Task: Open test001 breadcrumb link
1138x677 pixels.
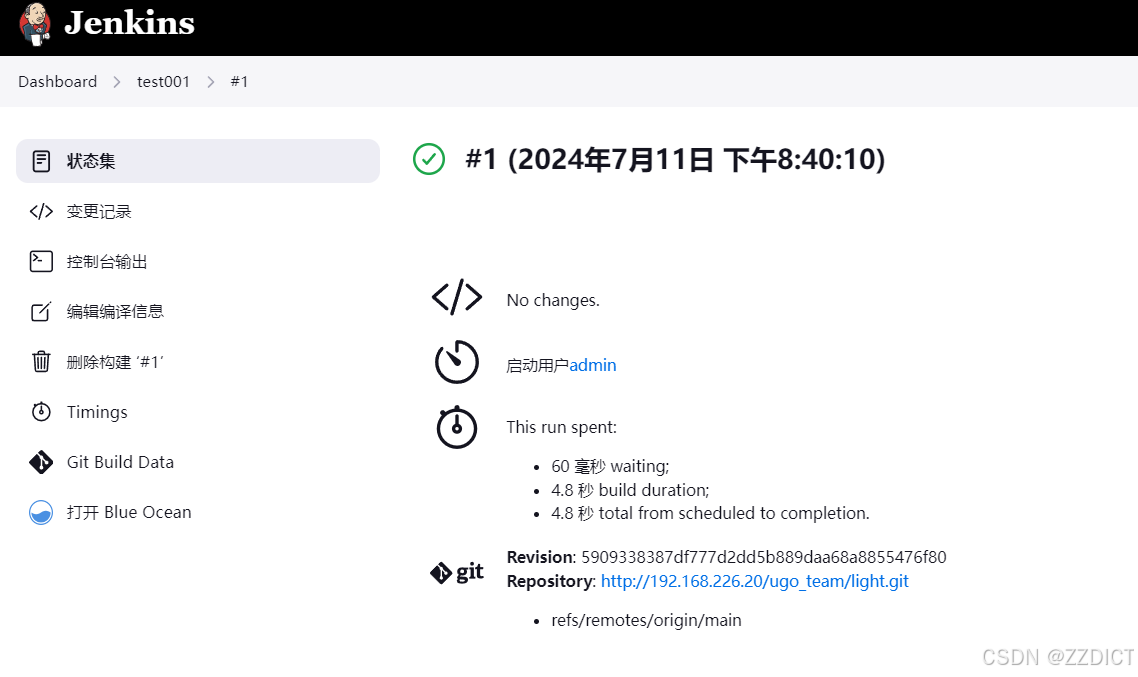Action: [x=163, y=81]
